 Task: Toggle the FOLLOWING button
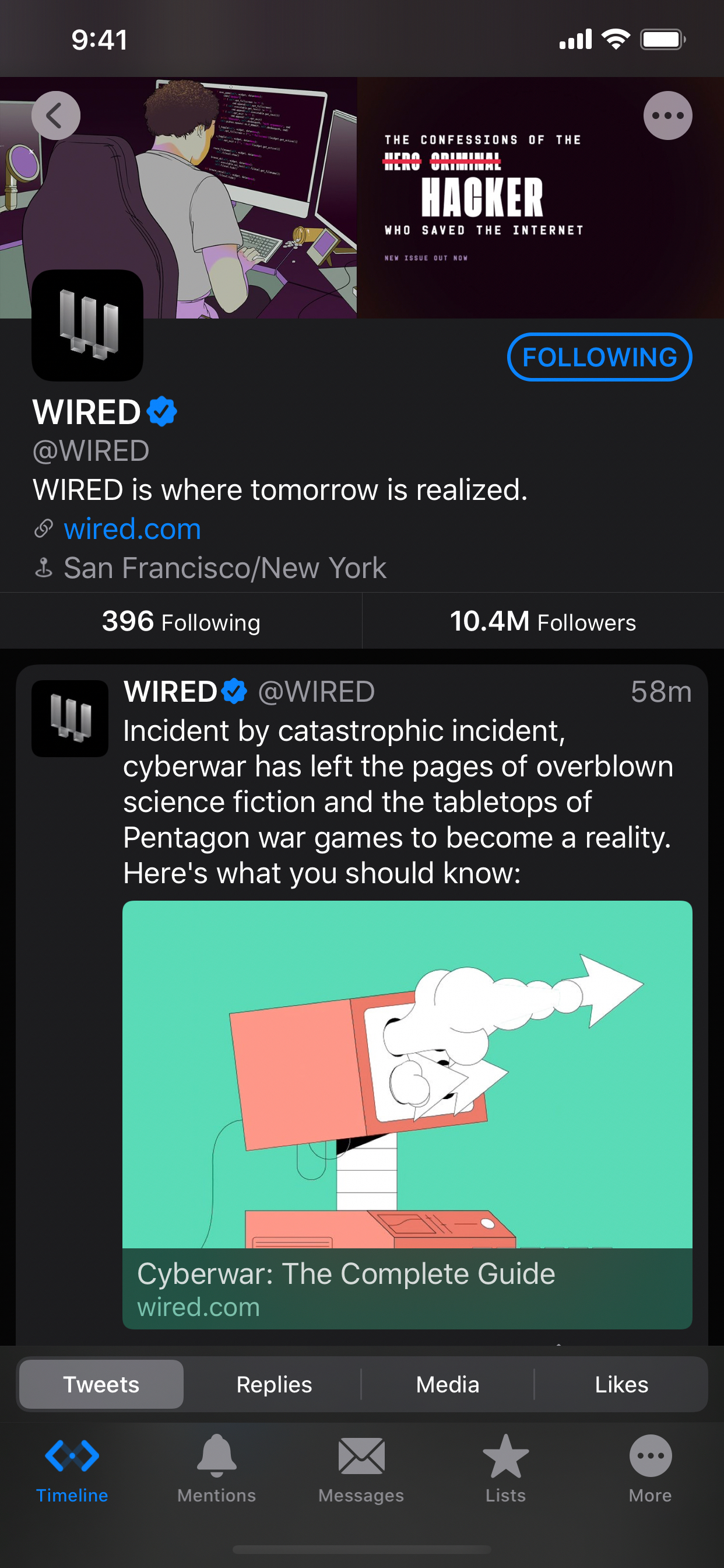(x=599, y=358)
